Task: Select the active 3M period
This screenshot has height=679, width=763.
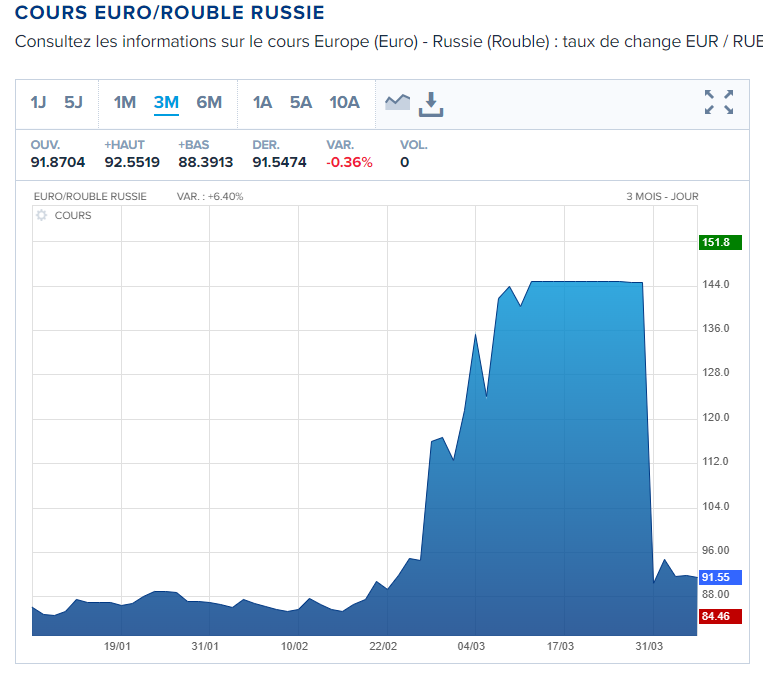Action: [x=166, y=102]
